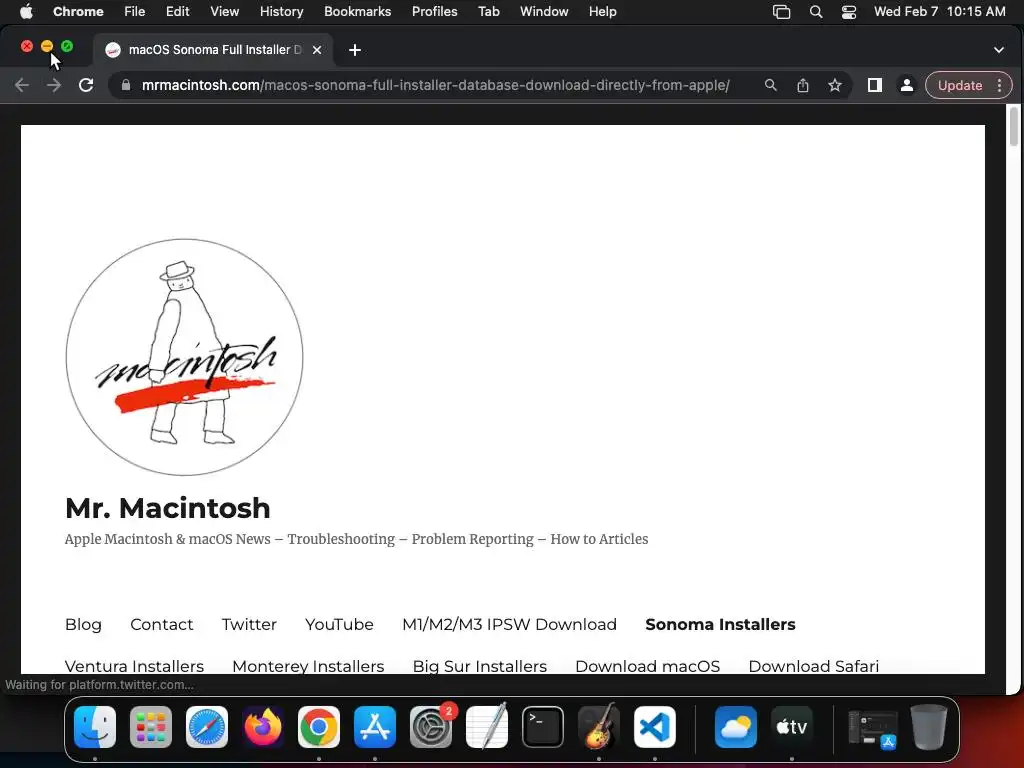The height and width of the screenshot is (768, 1024).
Task: Close the macOS Sonoma Full Installer tab
Action: tap(317, 50)
